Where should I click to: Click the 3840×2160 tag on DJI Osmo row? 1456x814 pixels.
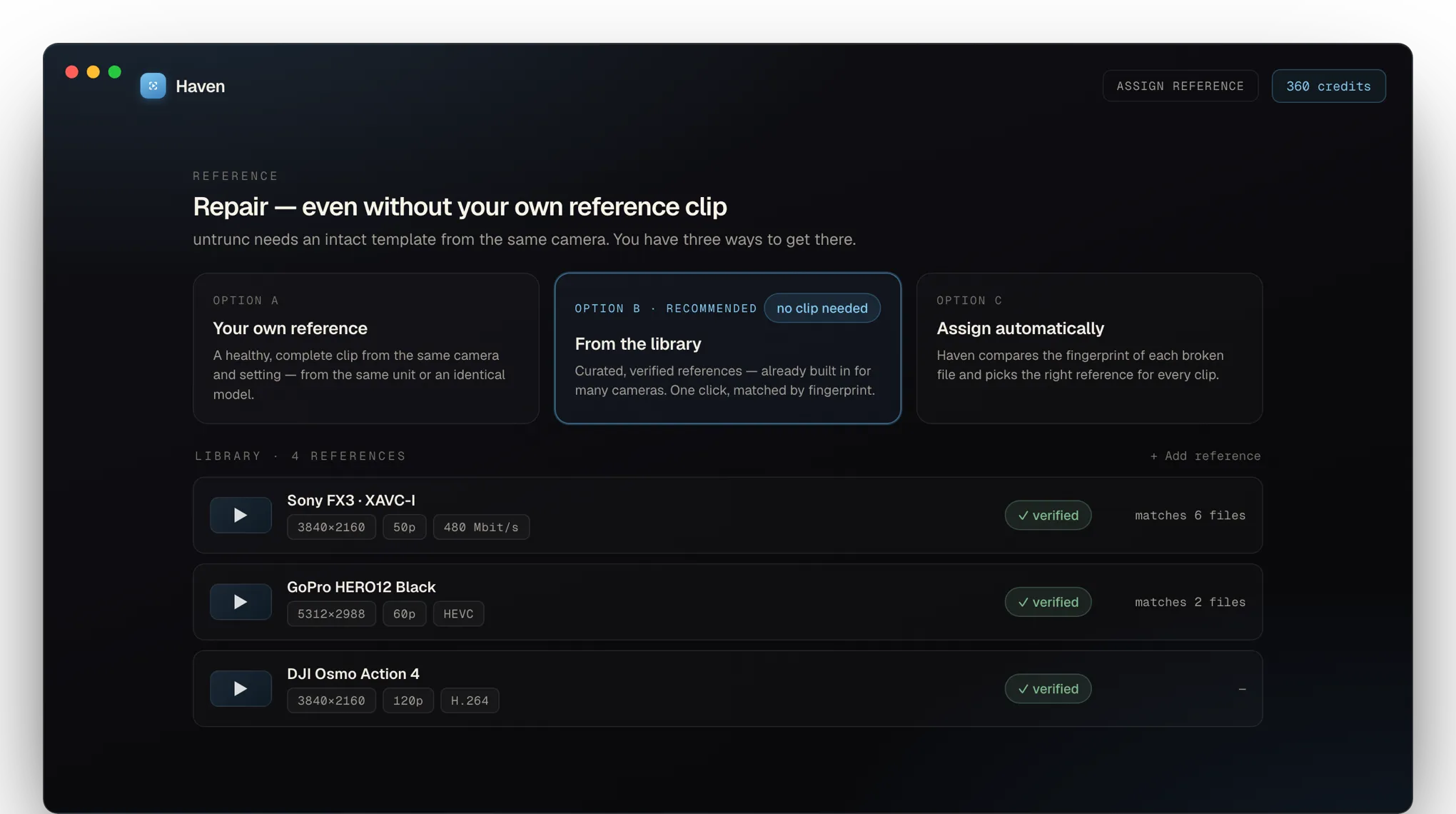pos(331,700)
